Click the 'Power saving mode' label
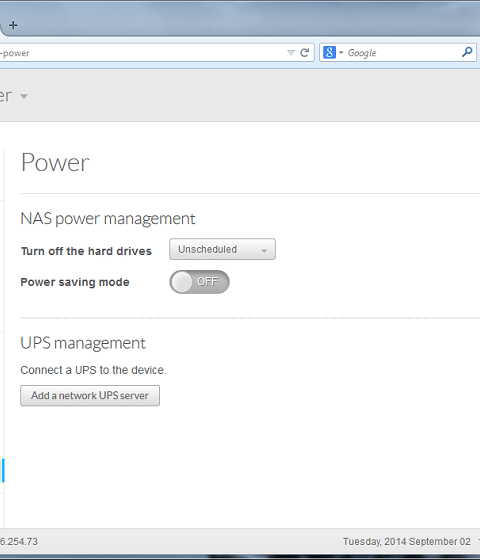This screenshot has height=560, width=480. point(75,282)
